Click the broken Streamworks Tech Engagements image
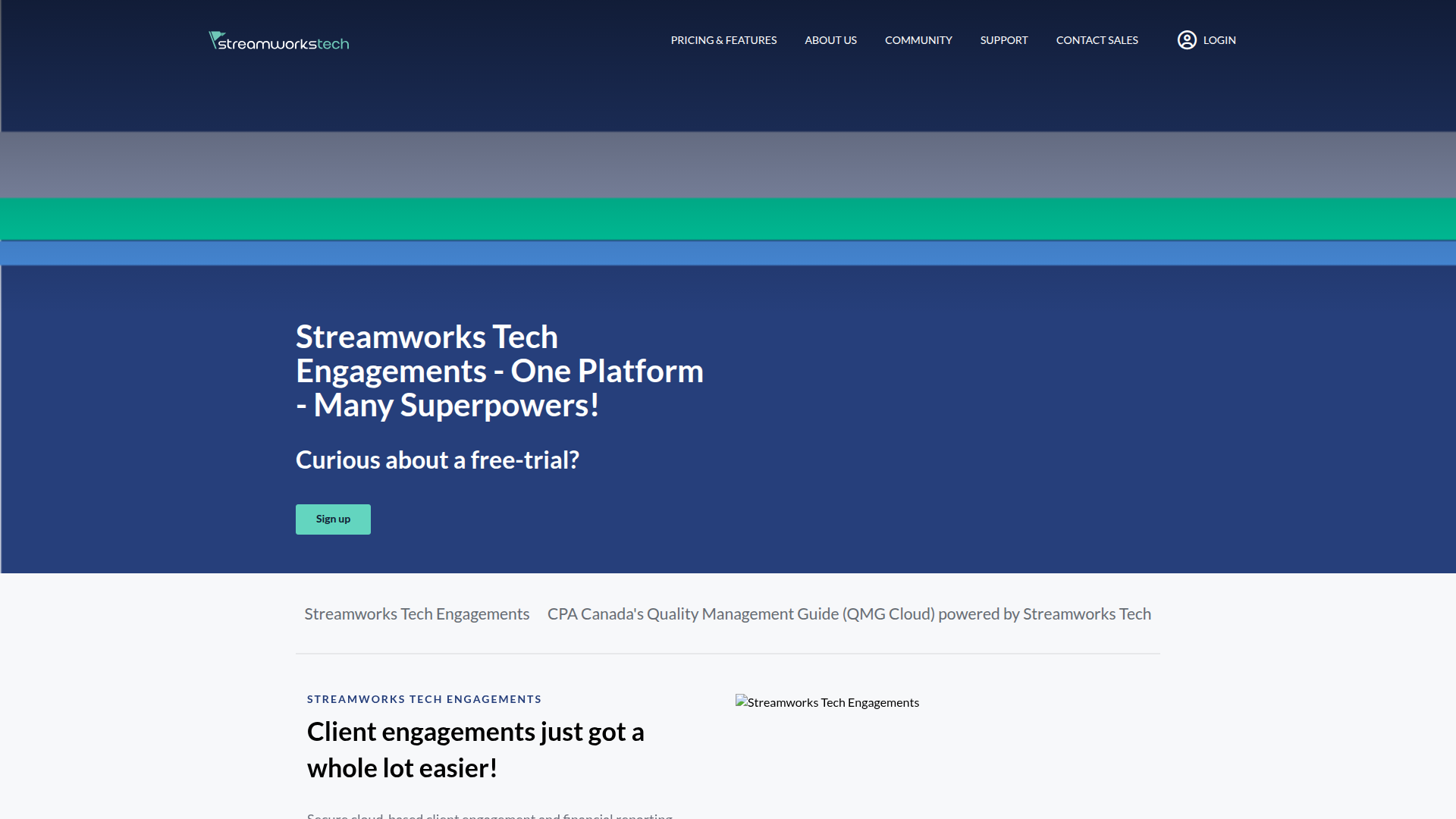 coord(827,702)
